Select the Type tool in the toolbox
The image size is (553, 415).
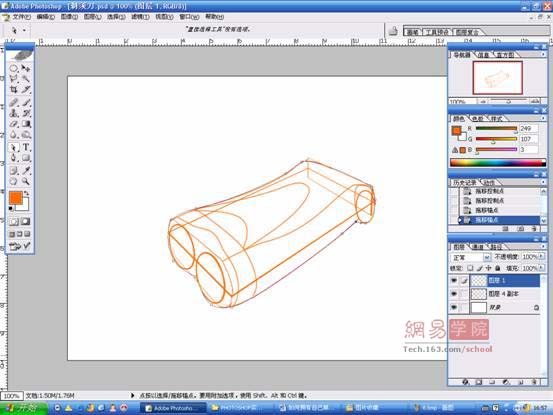click(x=26, y=147)
